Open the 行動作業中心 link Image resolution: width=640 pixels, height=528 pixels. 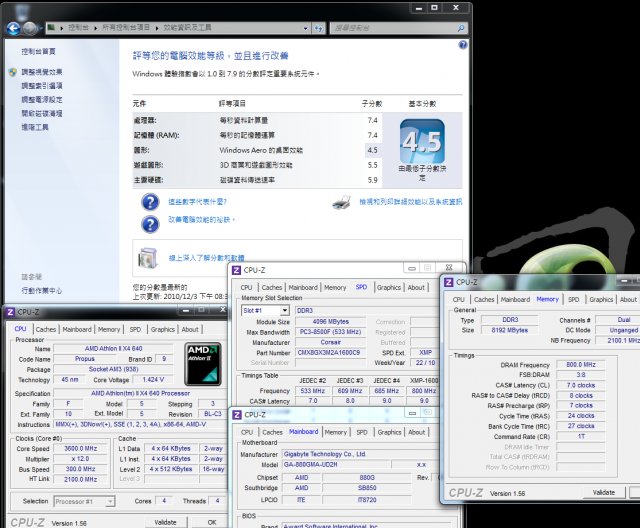pos(42,291)
